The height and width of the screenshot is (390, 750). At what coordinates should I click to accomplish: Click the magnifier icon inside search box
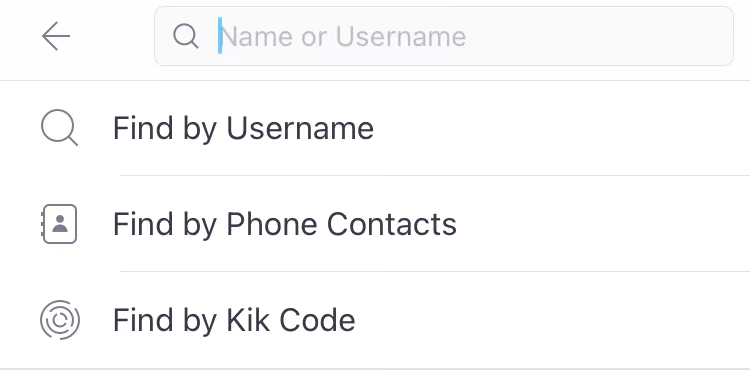coord(186,36)
